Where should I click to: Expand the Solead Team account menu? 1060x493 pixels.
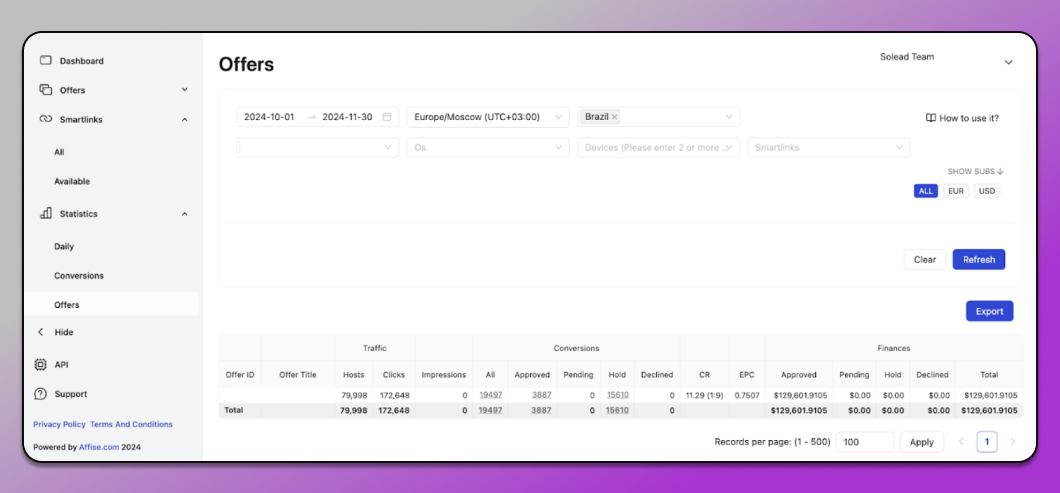pos(1008,62)
